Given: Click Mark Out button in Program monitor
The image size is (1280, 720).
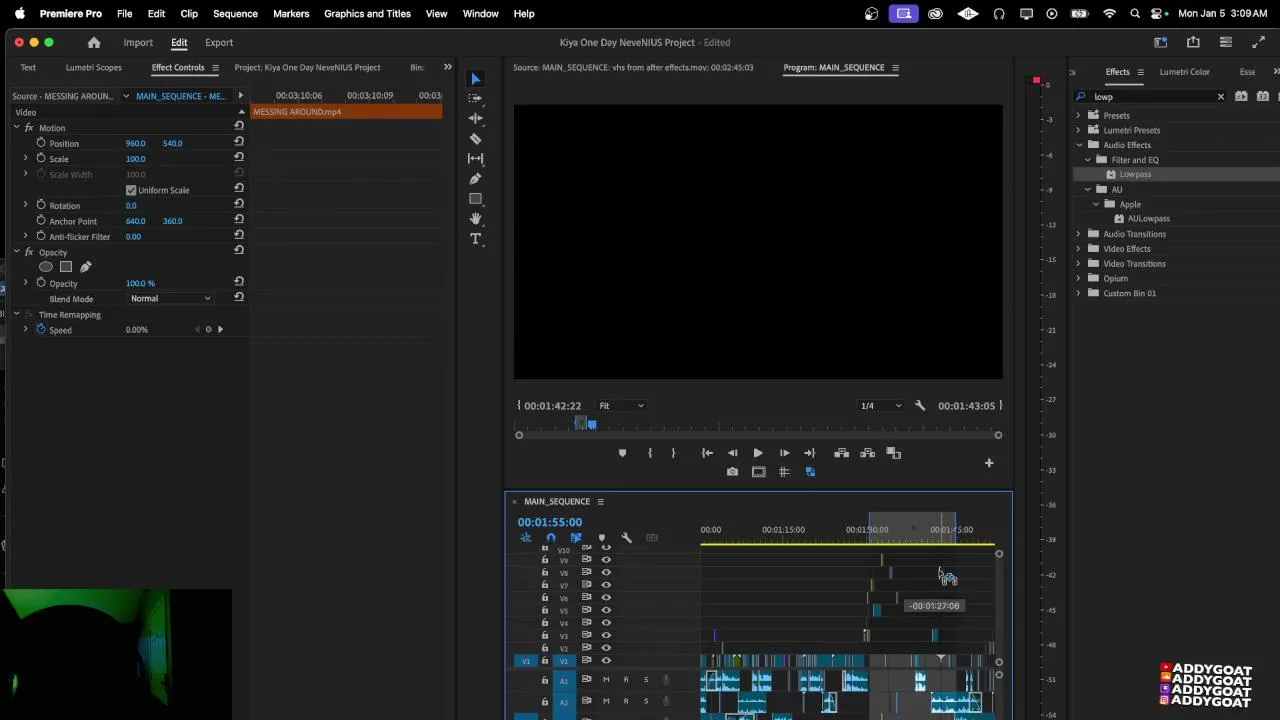Looking at the screenshot, I should click(x=673, y=453).
